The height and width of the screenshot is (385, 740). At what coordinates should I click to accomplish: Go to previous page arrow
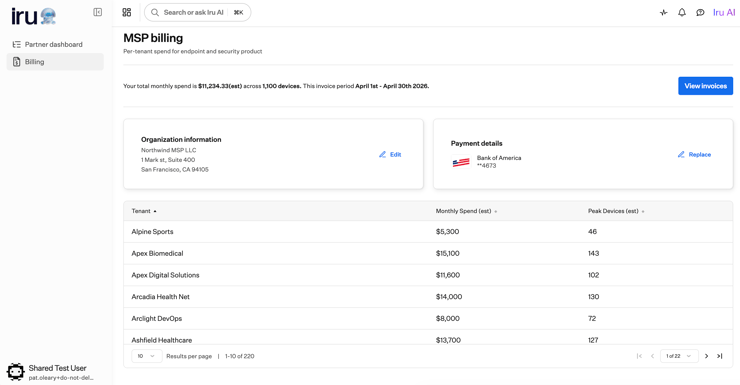pos(653,356)
